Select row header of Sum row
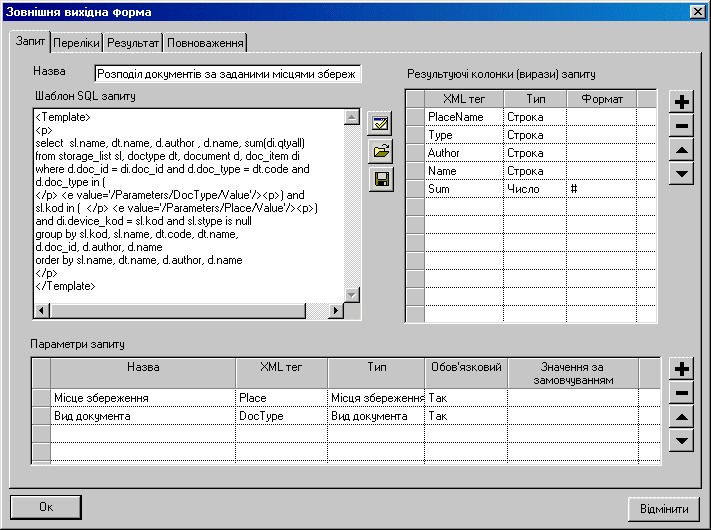711x530 pixels. (x=415, y=189)
